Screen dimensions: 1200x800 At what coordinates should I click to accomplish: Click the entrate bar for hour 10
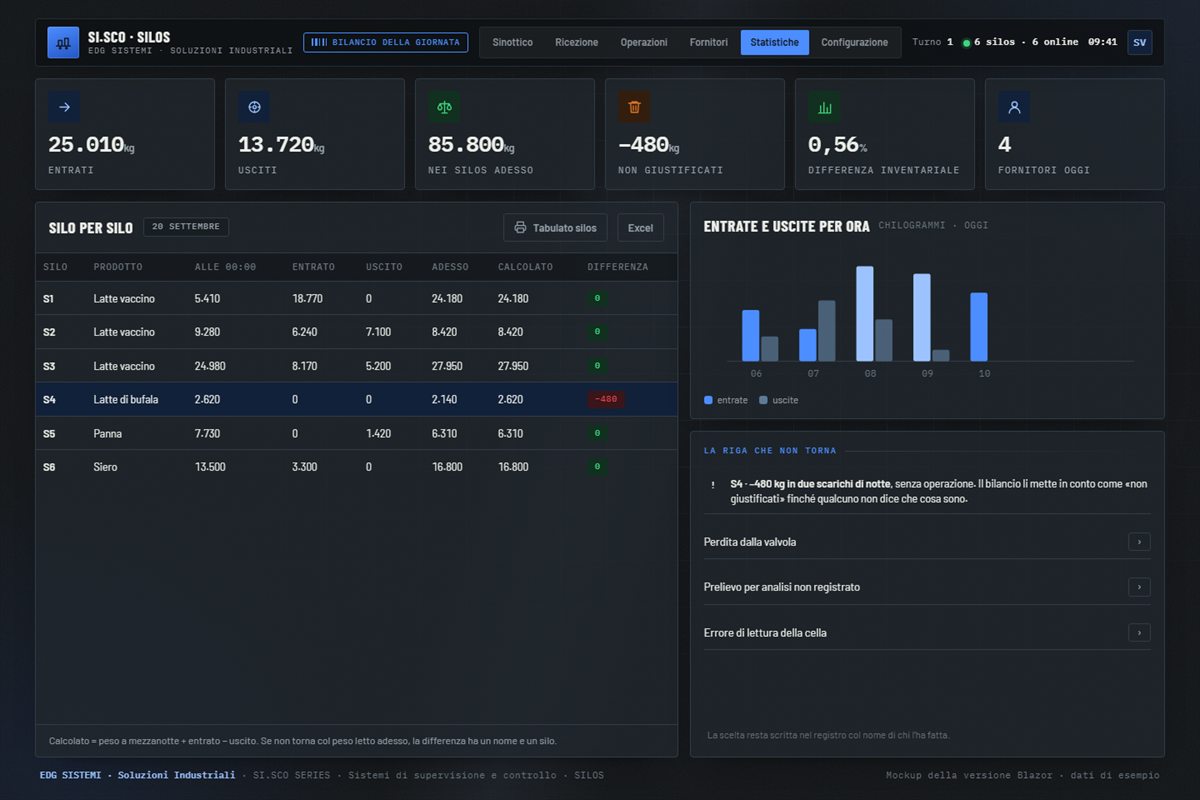click(979, 327)
